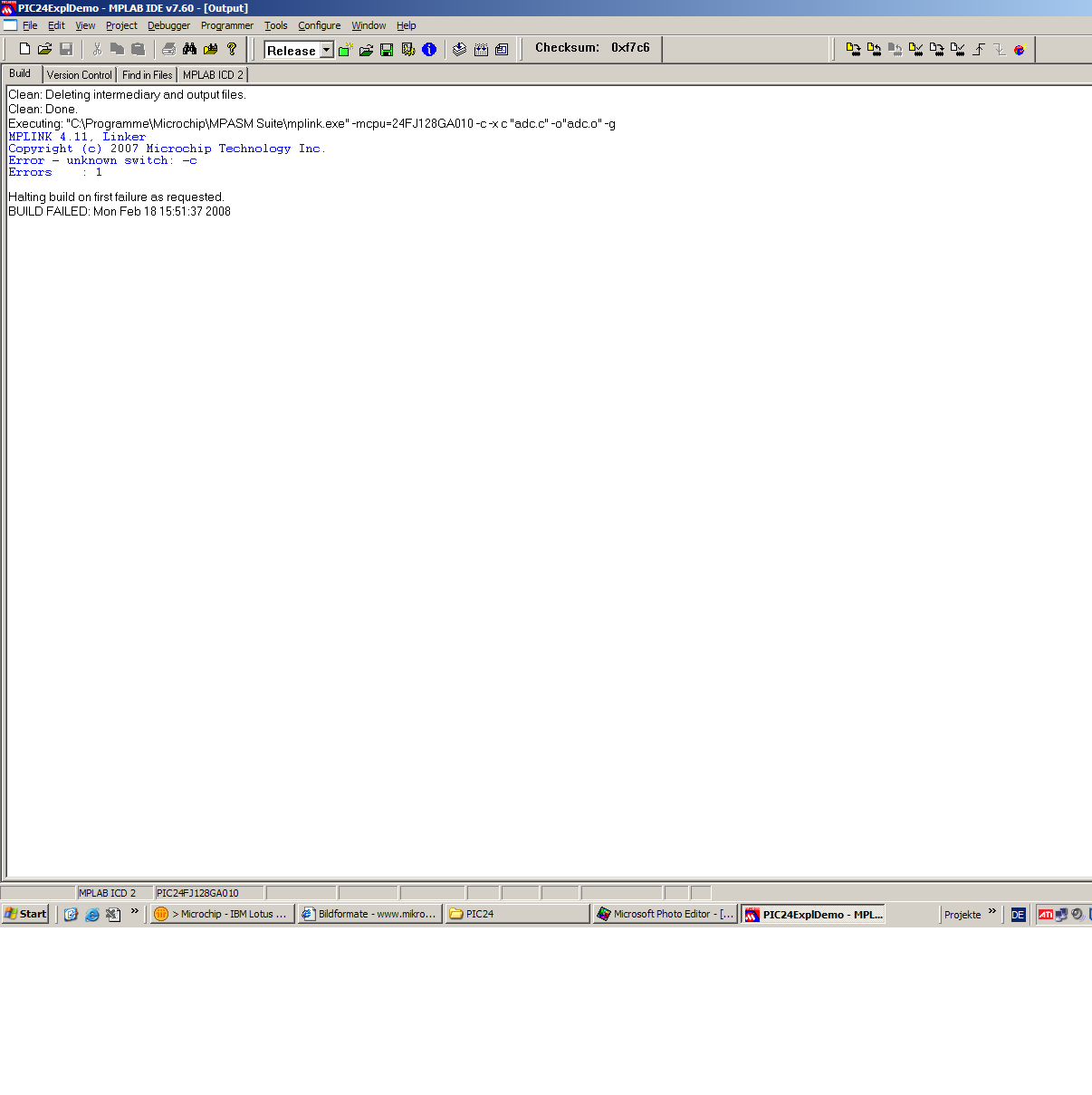Open the Window menu
1092x1095 pixels.
369,25
